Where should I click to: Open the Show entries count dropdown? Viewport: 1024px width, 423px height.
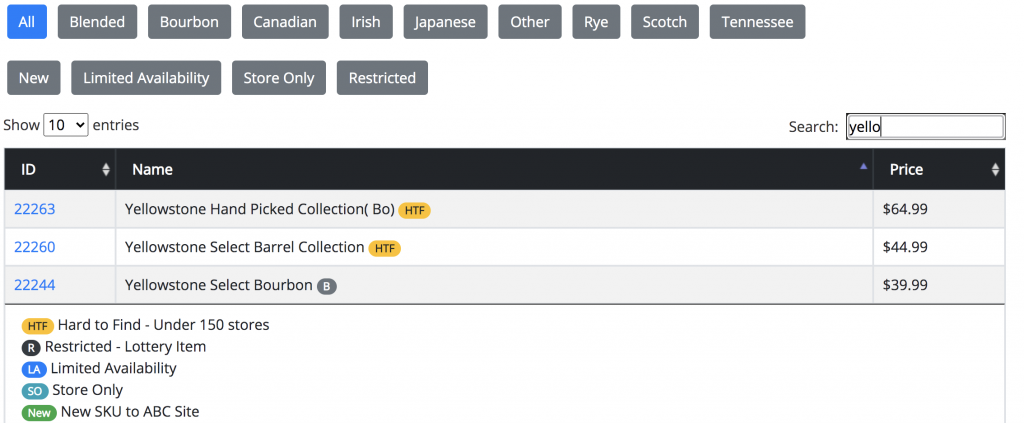(66, 126)
